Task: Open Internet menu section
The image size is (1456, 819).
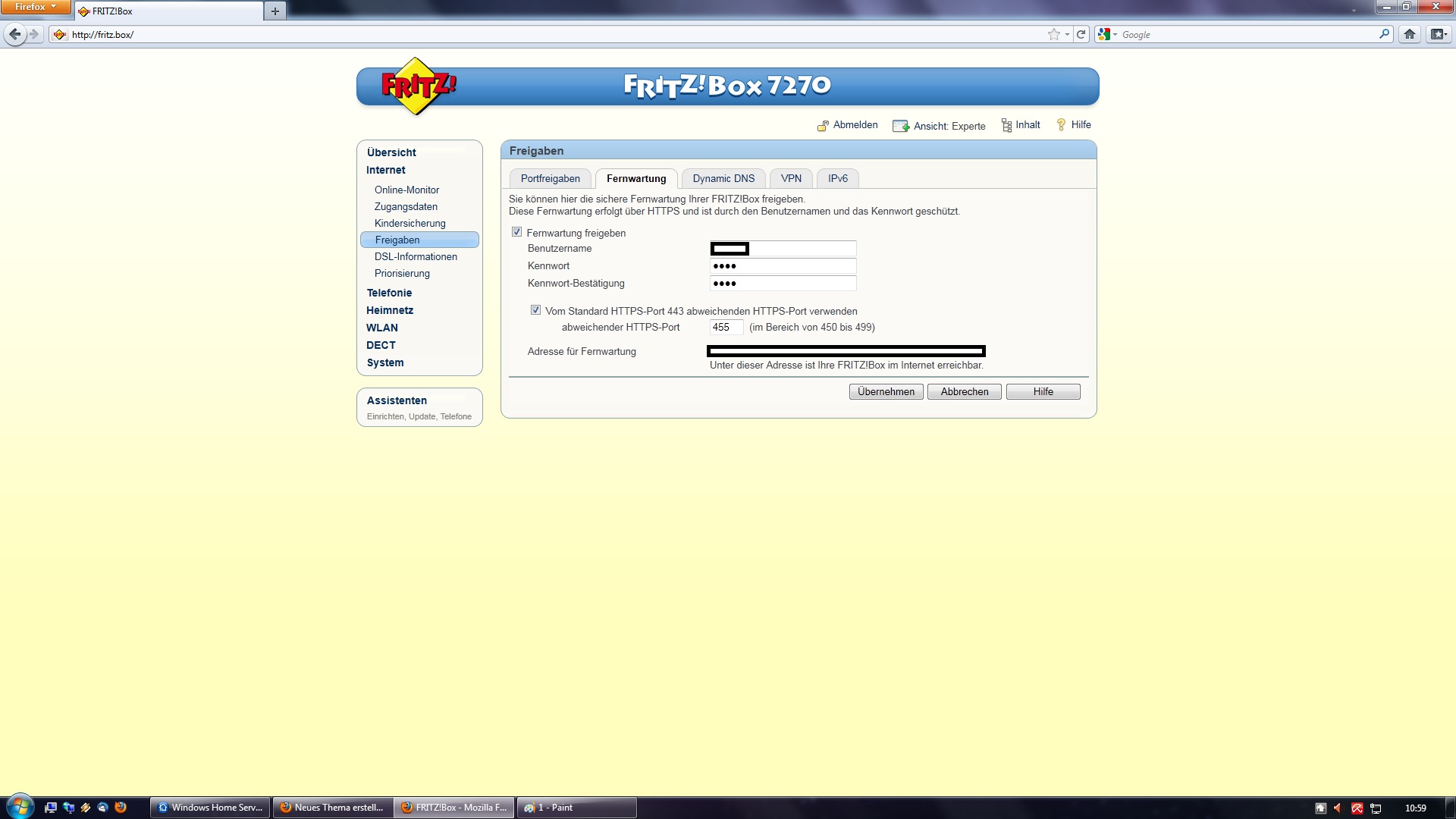Action: tap(385, 170)
